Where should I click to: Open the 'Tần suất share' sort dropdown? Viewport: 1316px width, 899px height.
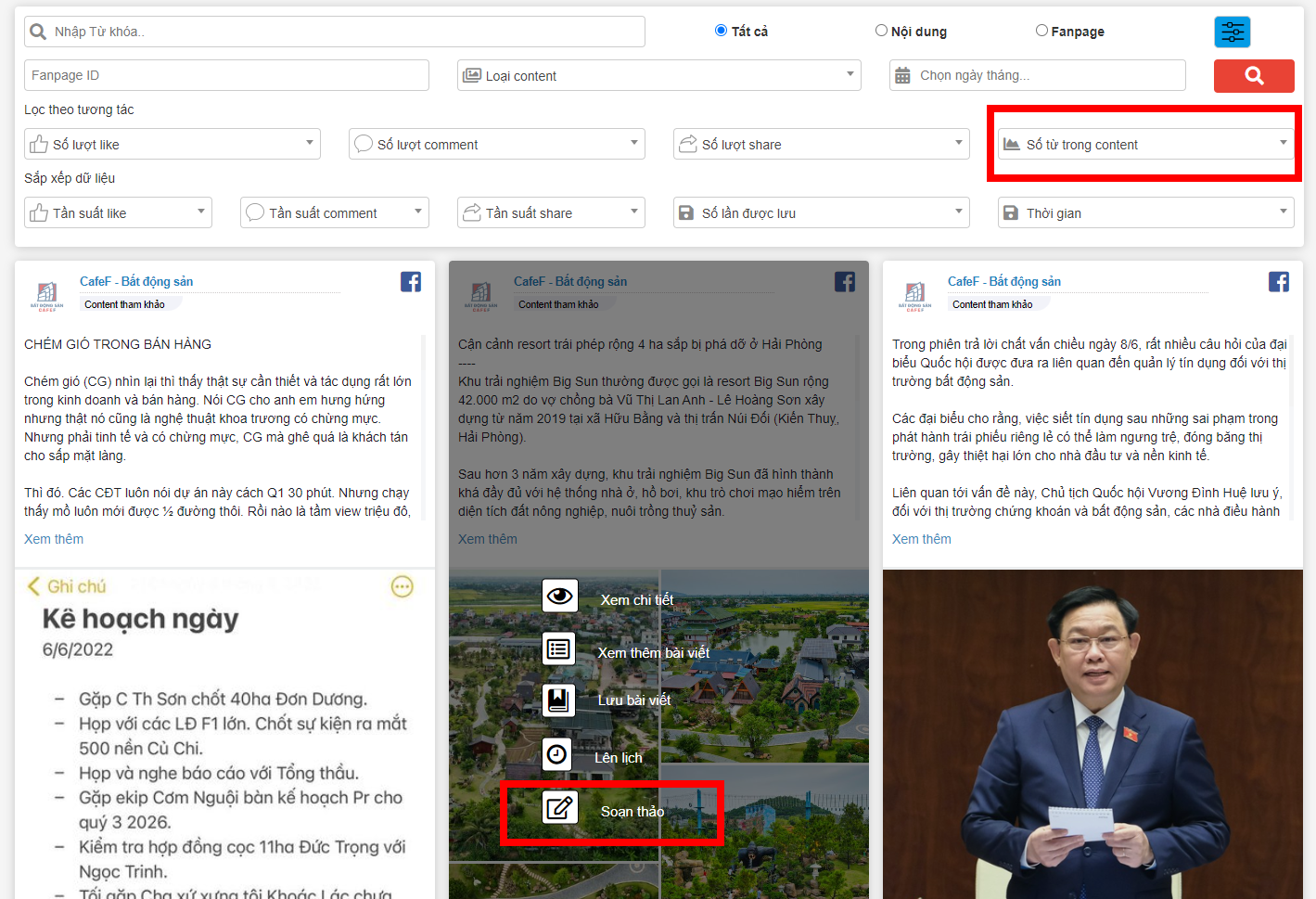click(x=551, y=212)
